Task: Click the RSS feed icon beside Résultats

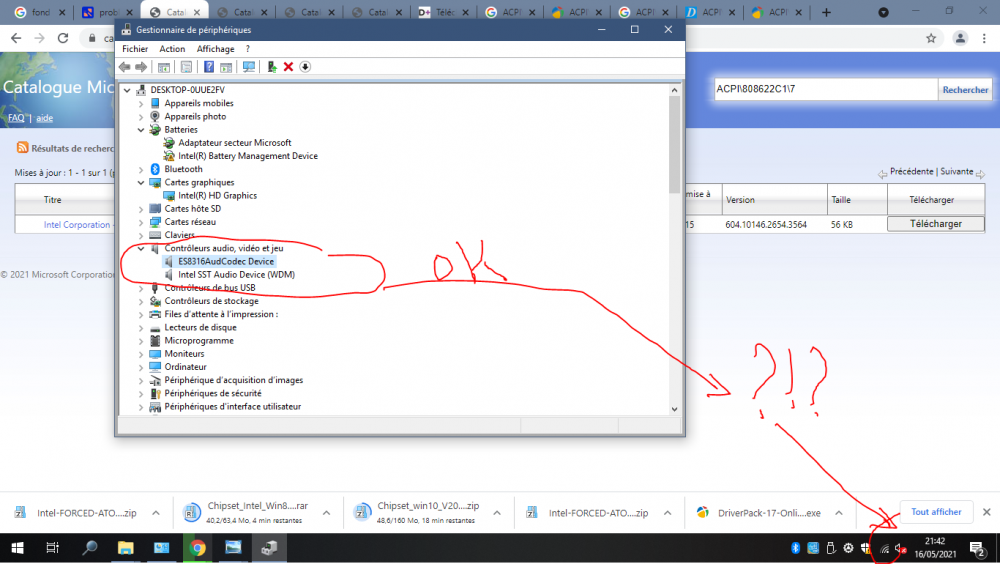Action: 22,147
